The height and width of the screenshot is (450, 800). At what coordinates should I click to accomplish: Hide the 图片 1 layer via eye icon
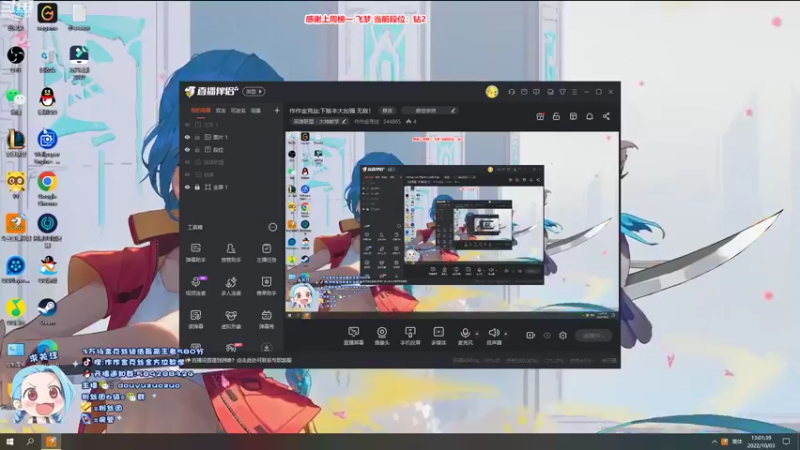pyautogui.click(x=187, y=137)
